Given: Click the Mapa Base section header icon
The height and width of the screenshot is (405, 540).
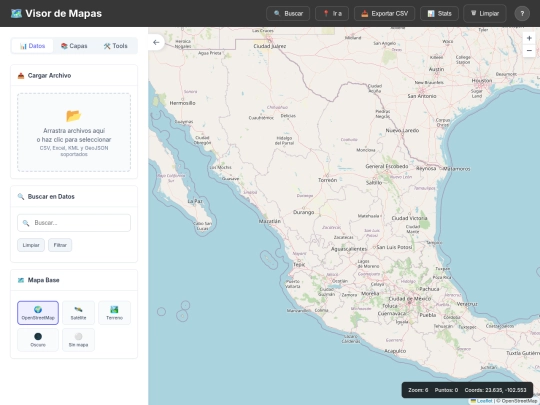Looking at the screenshot, I should pos(21,280).
